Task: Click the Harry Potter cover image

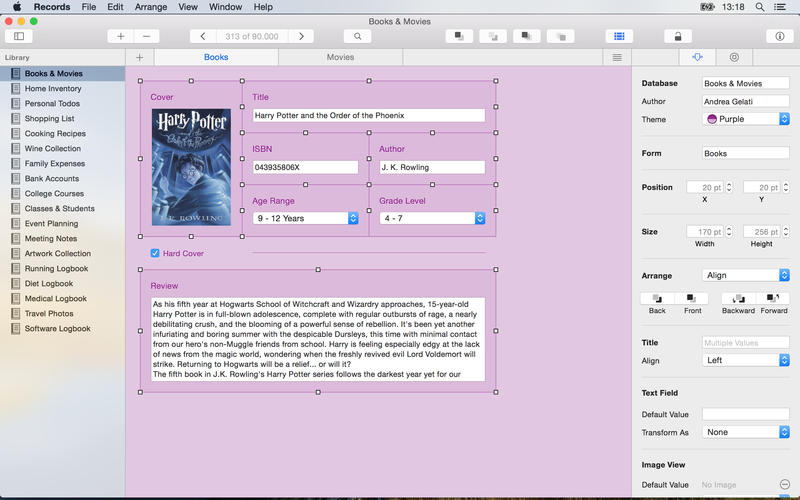Action: point(191,167)
